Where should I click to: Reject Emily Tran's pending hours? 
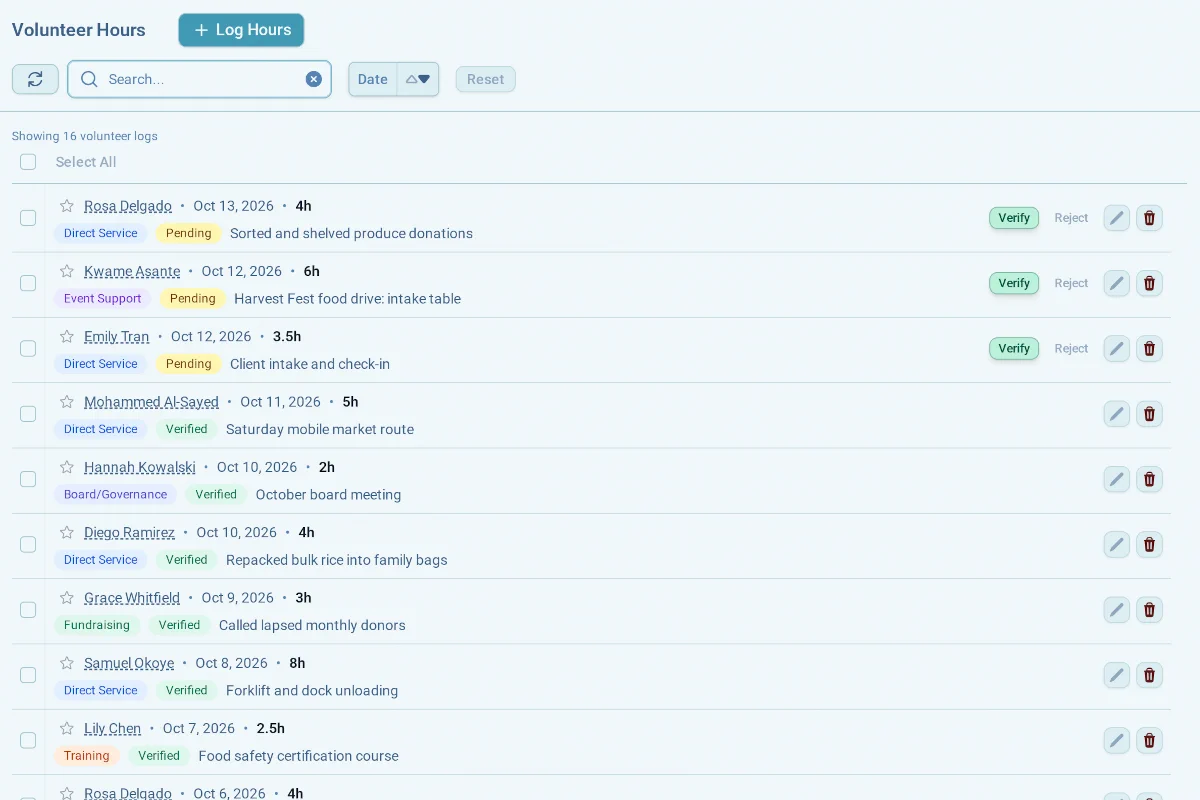click(x=1071, y=348)
